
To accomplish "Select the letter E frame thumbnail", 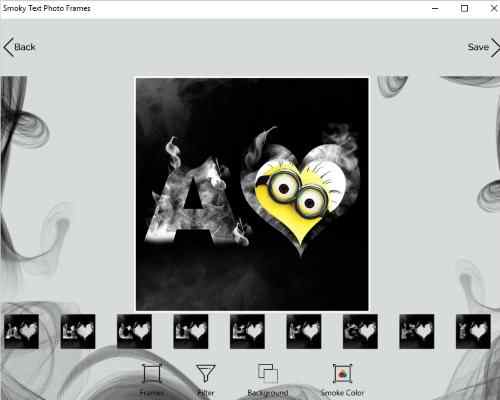I will tap(247, 331).
